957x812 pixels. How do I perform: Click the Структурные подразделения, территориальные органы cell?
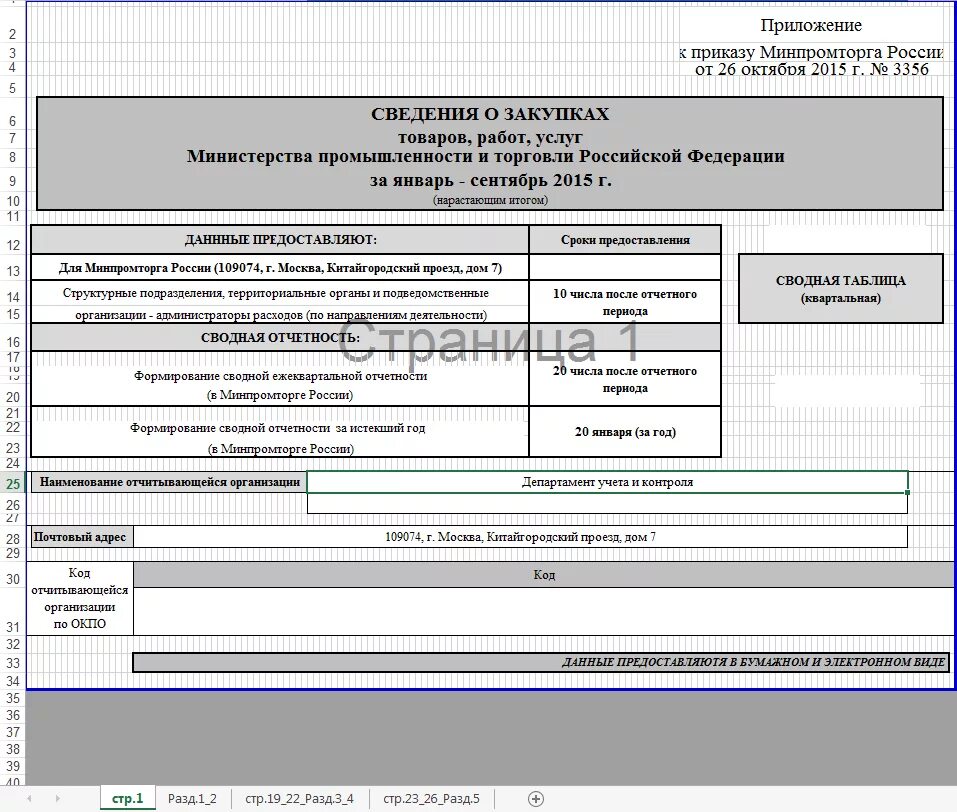[280, 302]
